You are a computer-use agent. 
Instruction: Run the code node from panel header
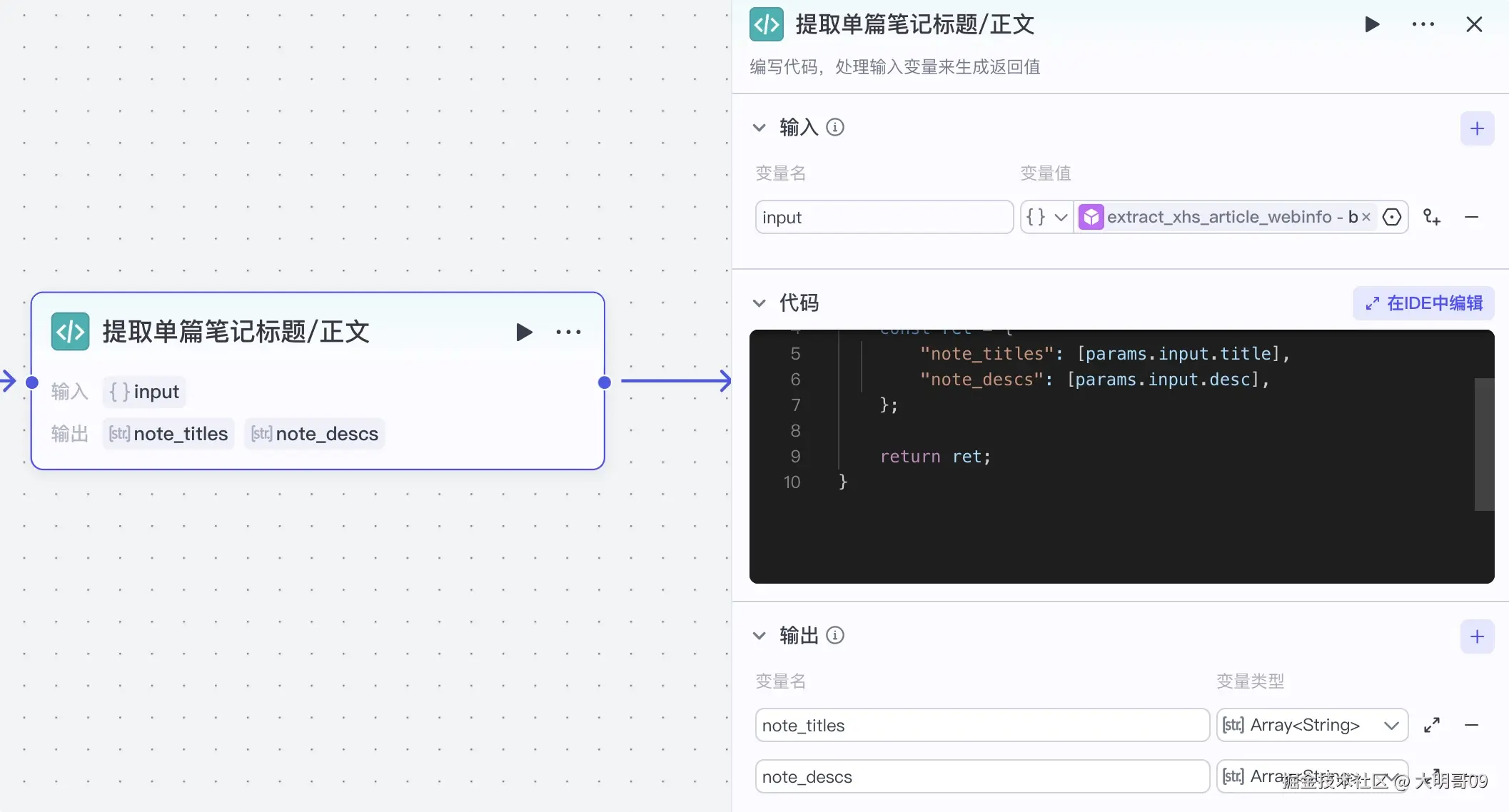(x=1371, y=25)
